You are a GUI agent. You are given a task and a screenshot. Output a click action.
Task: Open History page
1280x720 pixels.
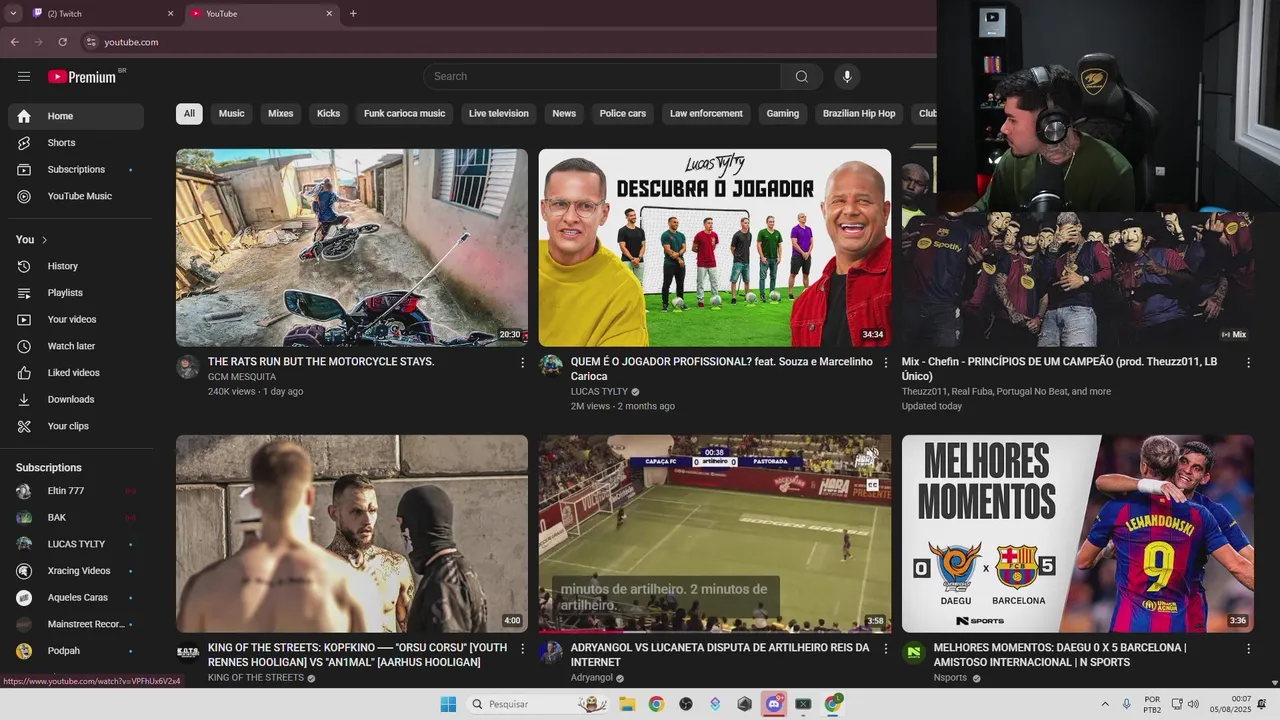[x=76, y=266]
